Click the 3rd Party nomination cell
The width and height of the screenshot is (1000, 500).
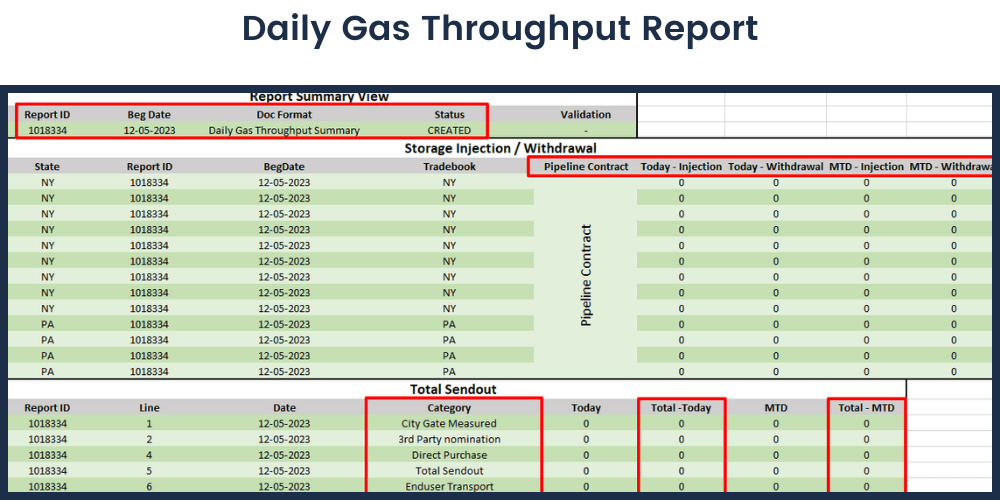click(449, 439)
